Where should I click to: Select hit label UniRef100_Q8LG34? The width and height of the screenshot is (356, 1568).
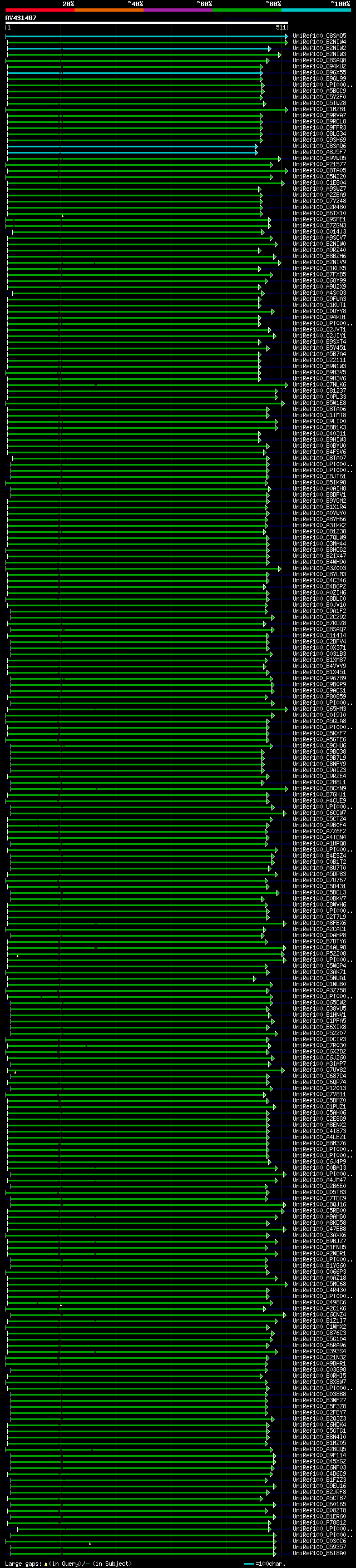click(319, 133)
